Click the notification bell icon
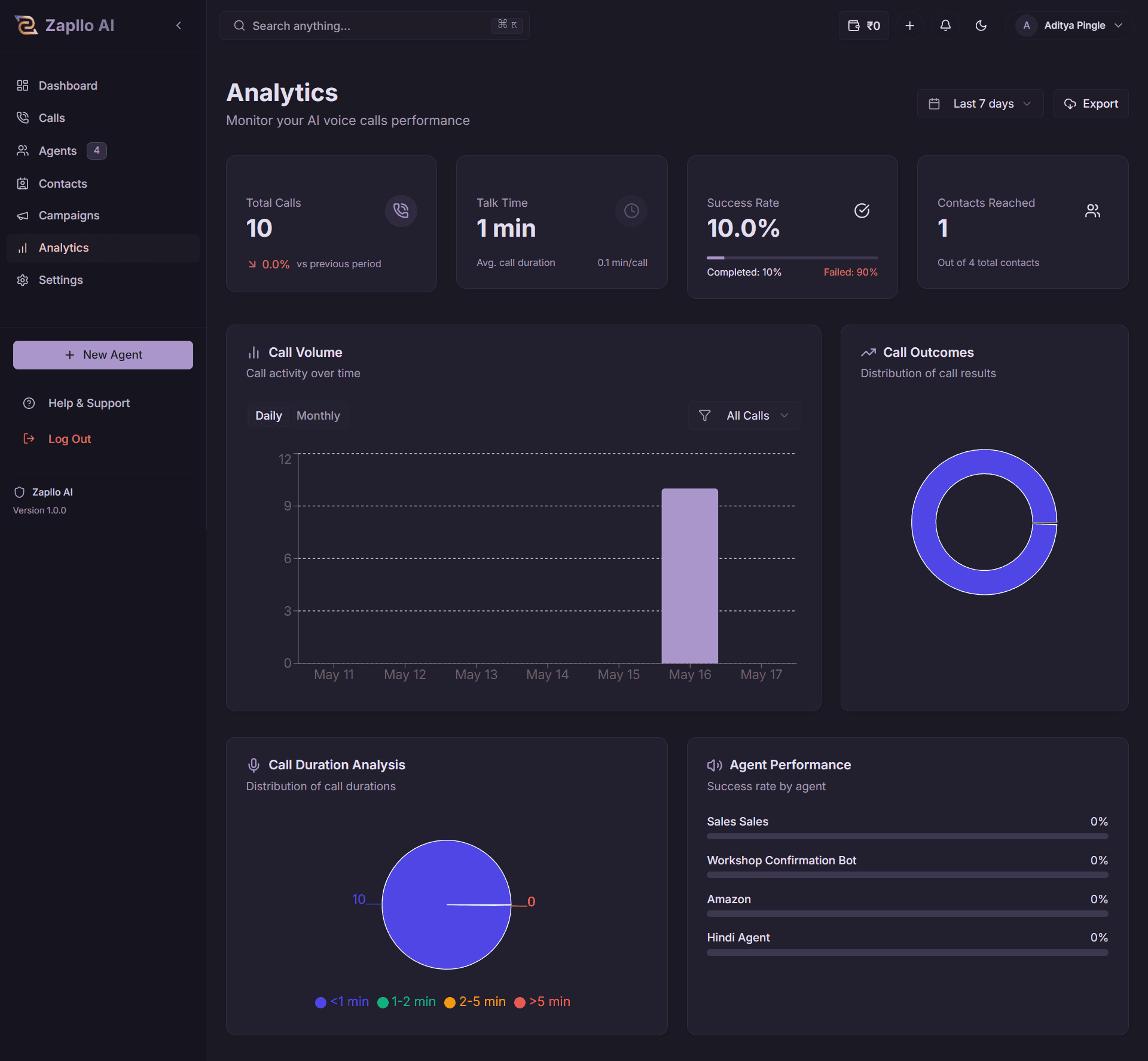1148x1061 pixels. click(x=945, y=26)
